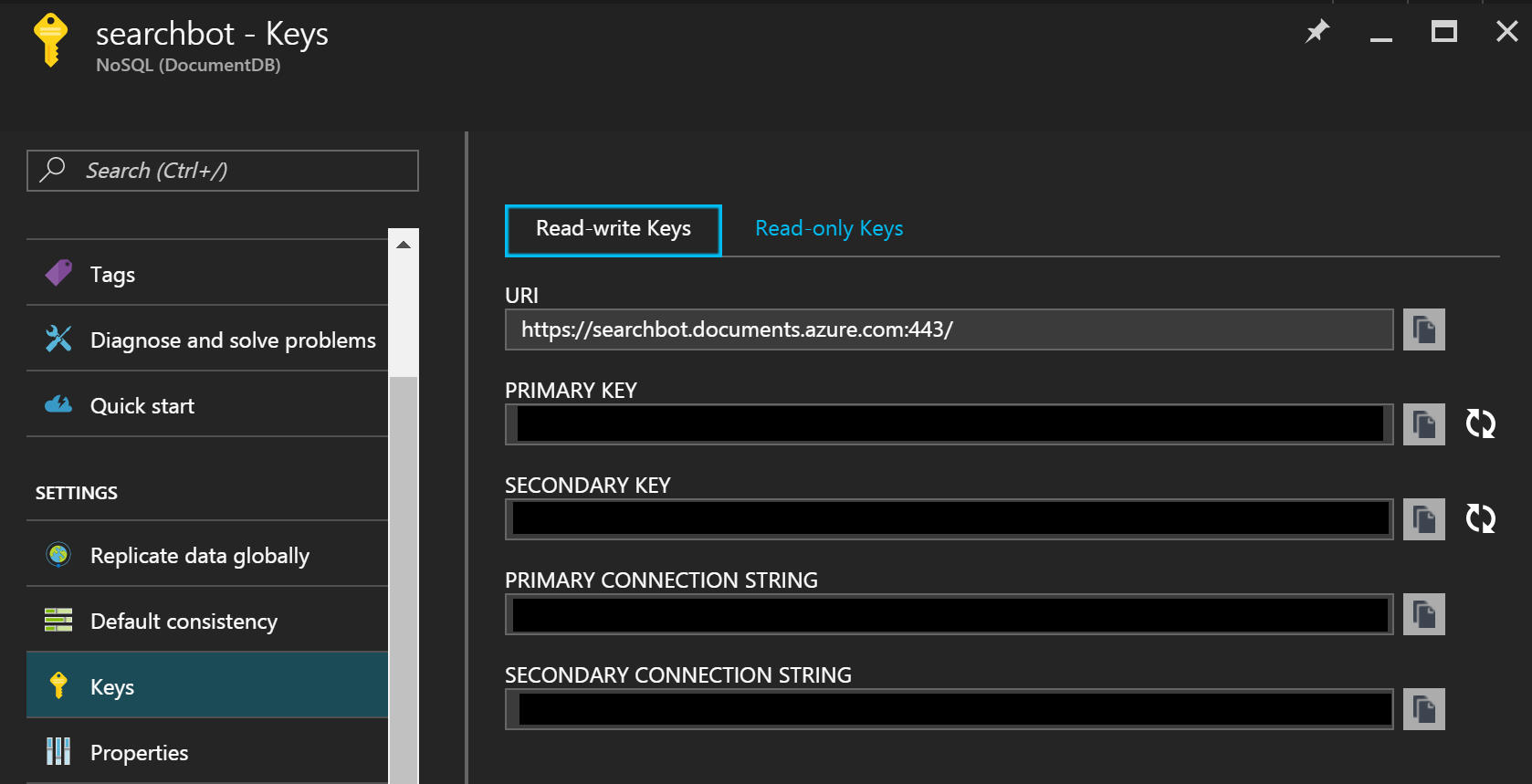The image size is (1532, 784).
Task: Open Tags menu item
Action: point(207,273)
